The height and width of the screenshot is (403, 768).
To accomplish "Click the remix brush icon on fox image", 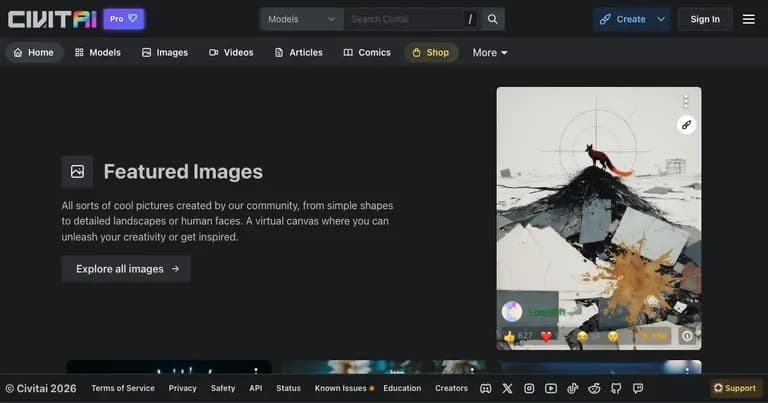I will (686, 125).
